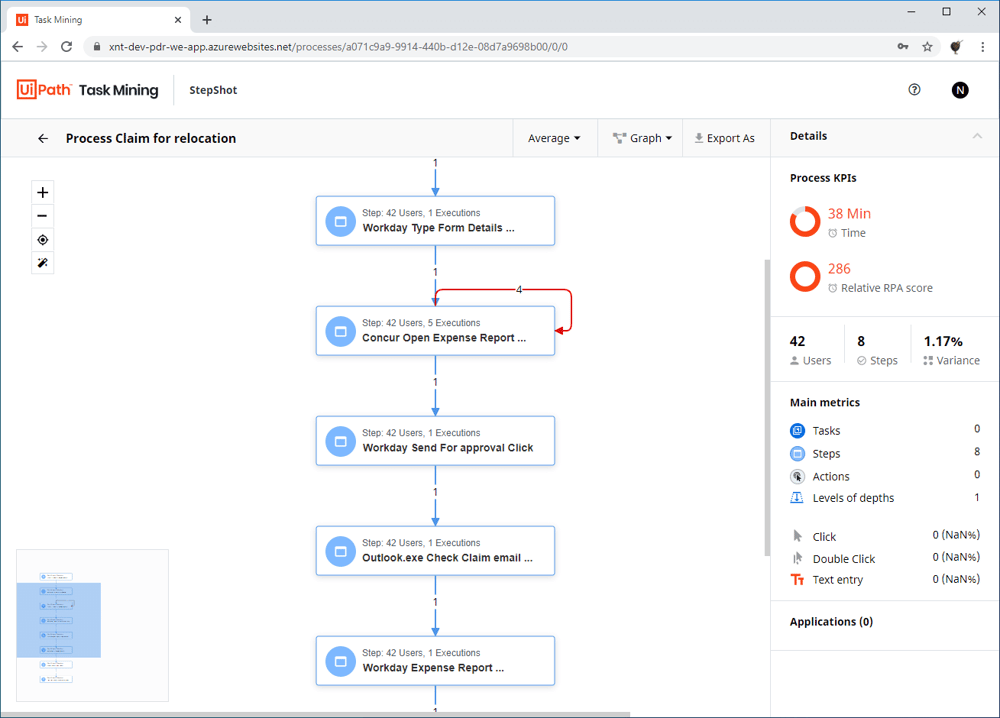Image resolution: width=1000 pixels, height=718 pixels.
Task: Click the browser forward arrow
Action: coord(42,47)
